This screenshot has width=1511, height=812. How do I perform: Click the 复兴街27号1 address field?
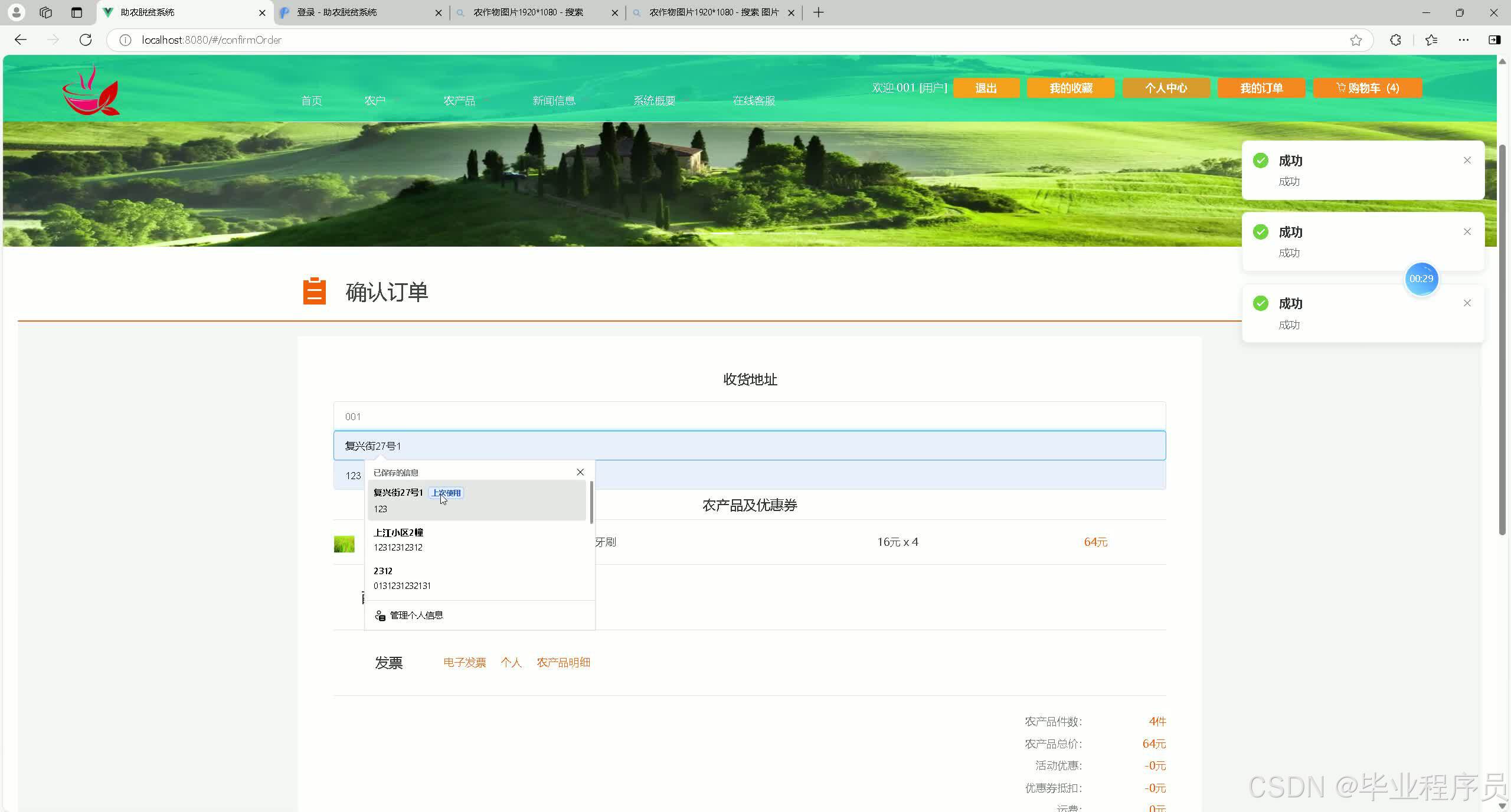[x=750, y=446]
